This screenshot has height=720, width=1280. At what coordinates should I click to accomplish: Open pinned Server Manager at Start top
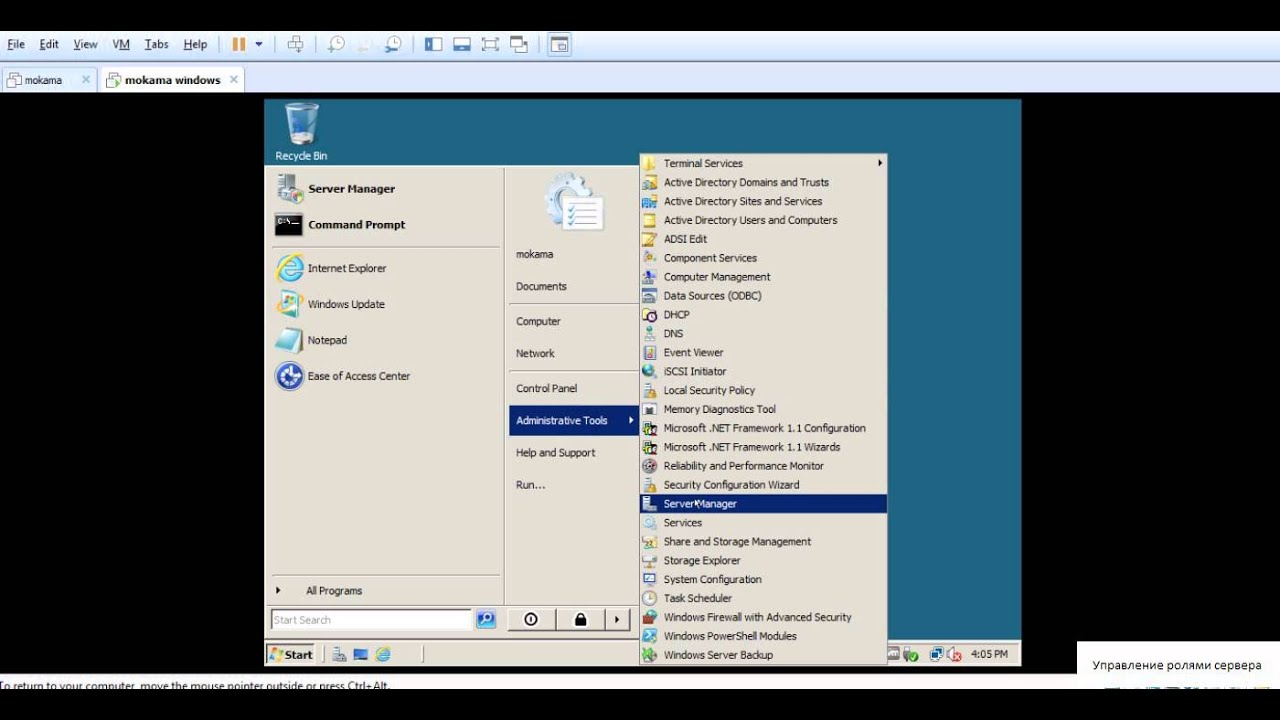(385, 188)
